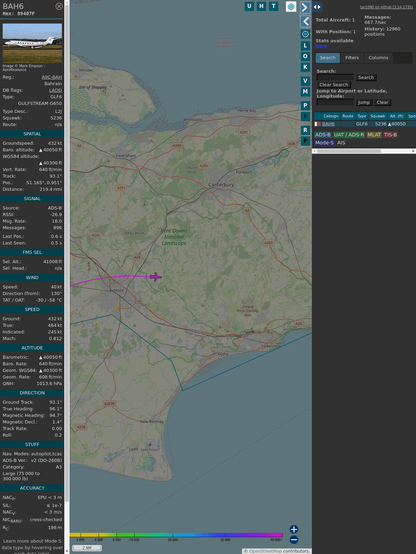Click the GLF6 type cell in table
The image size is (416, 554).
[x=362, y=124]
